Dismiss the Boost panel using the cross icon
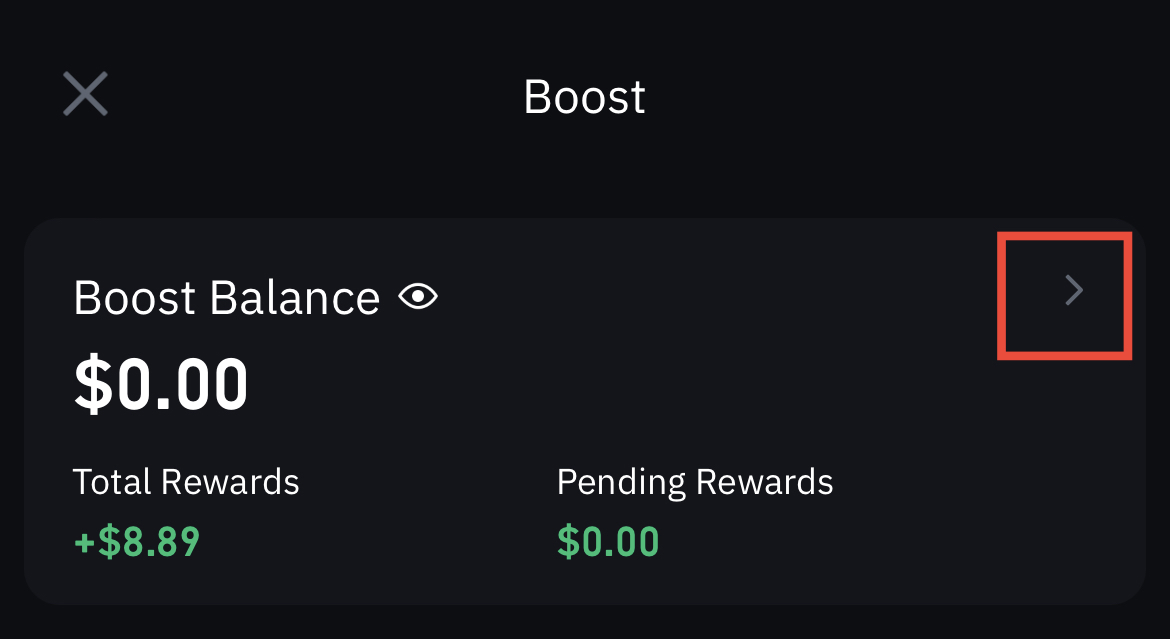Screen dimensions: 1170x639 [85, 95]
